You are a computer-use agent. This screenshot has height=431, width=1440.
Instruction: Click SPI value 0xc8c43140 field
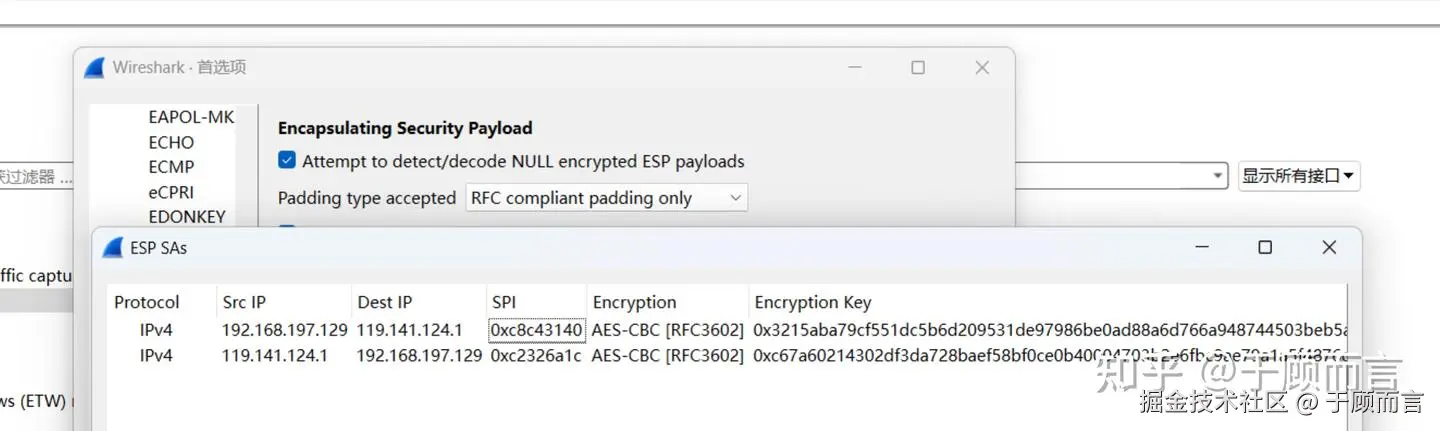coord(536,330)
